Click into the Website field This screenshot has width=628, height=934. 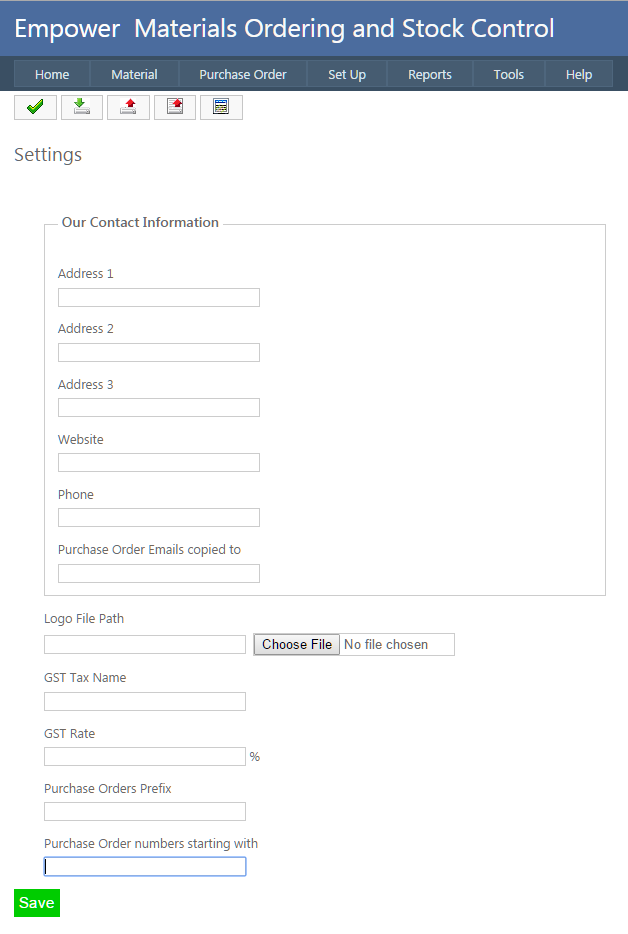[159, 463]
